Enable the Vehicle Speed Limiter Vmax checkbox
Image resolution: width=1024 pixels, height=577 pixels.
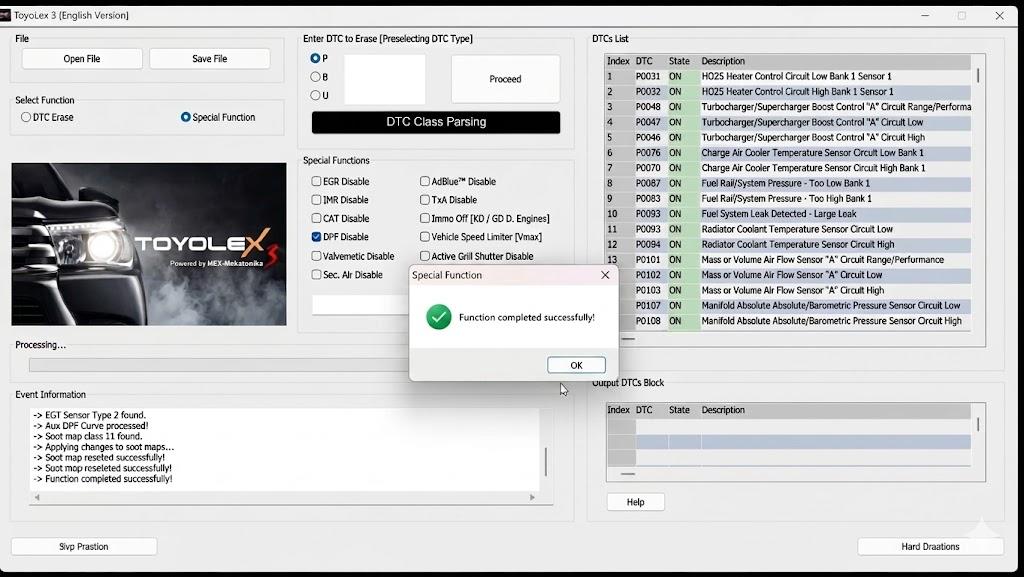pyautogui.click(x=425, y=237)
